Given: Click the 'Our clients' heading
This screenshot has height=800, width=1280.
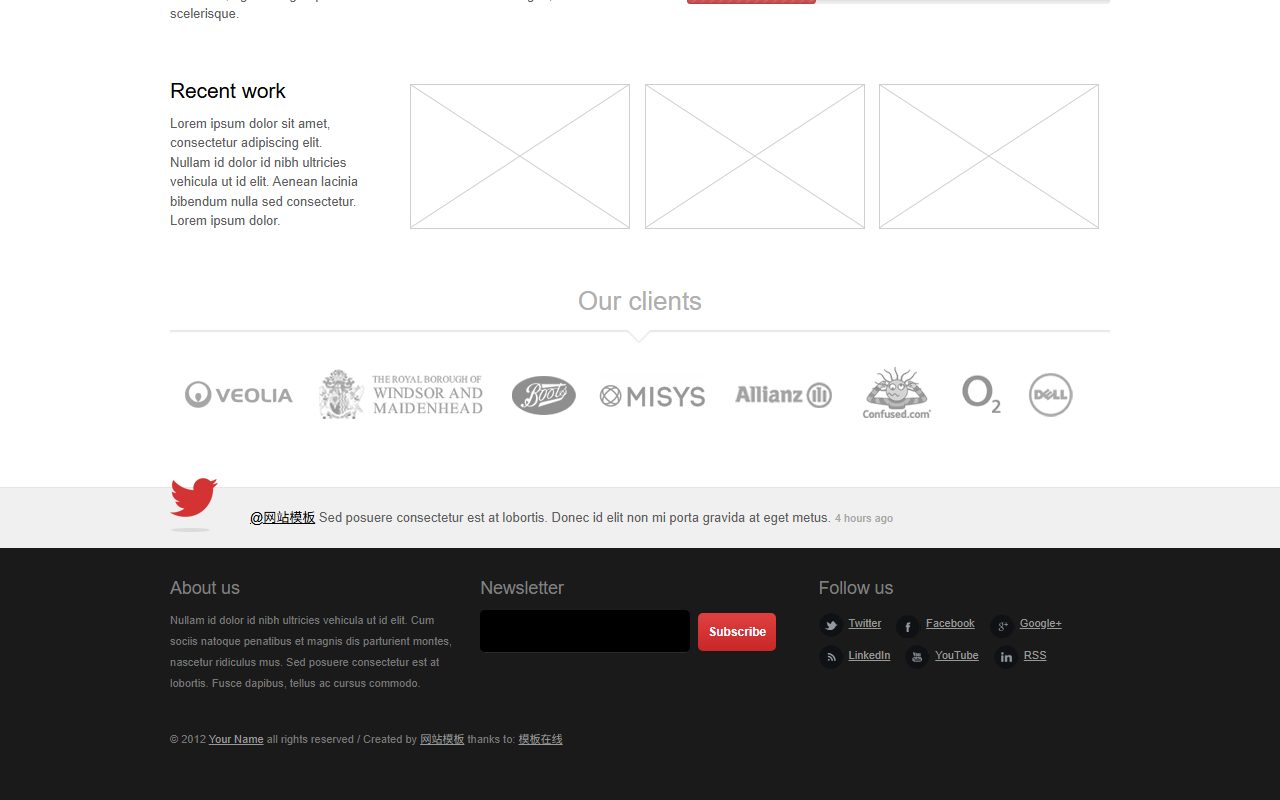Looking at the screenshot, I should click(x=640, y=301).
